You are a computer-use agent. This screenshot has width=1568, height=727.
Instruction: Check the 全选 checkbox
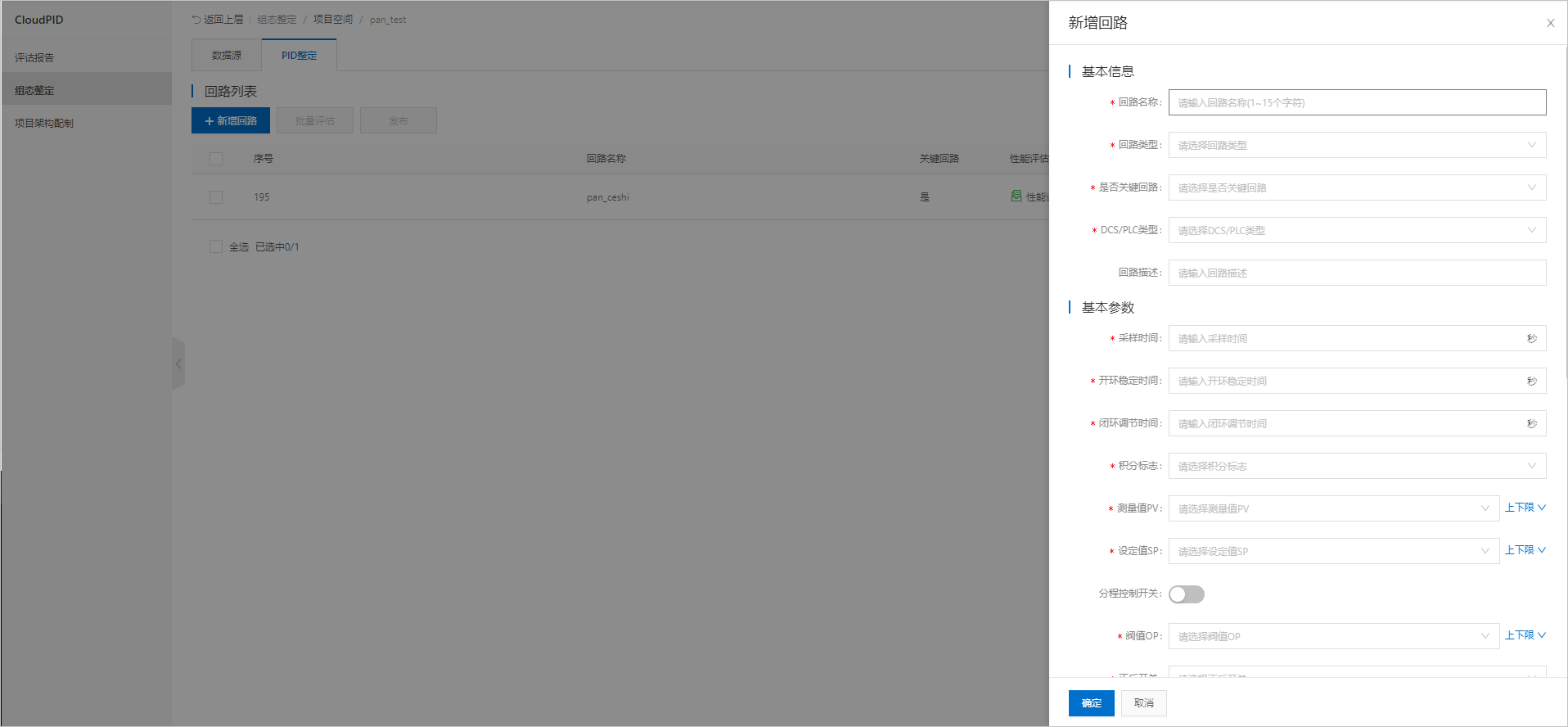(216, 246)
